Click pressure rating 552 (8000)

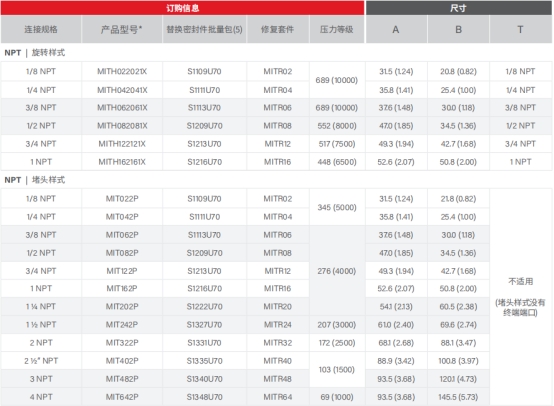337,126
